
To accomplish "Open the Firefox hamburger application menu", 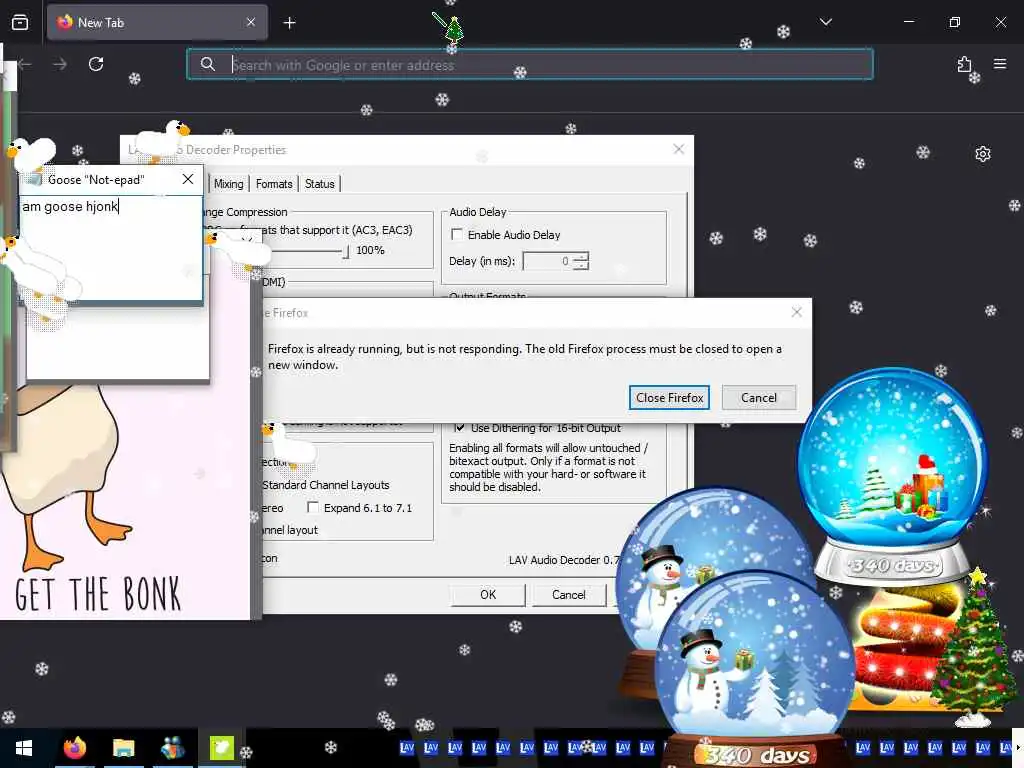I will point(1000,64).
